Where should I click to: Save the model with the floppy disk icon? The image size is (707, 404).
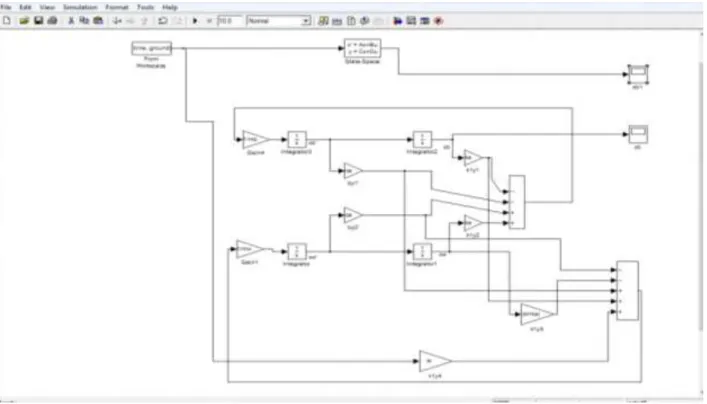pos(38,21)
